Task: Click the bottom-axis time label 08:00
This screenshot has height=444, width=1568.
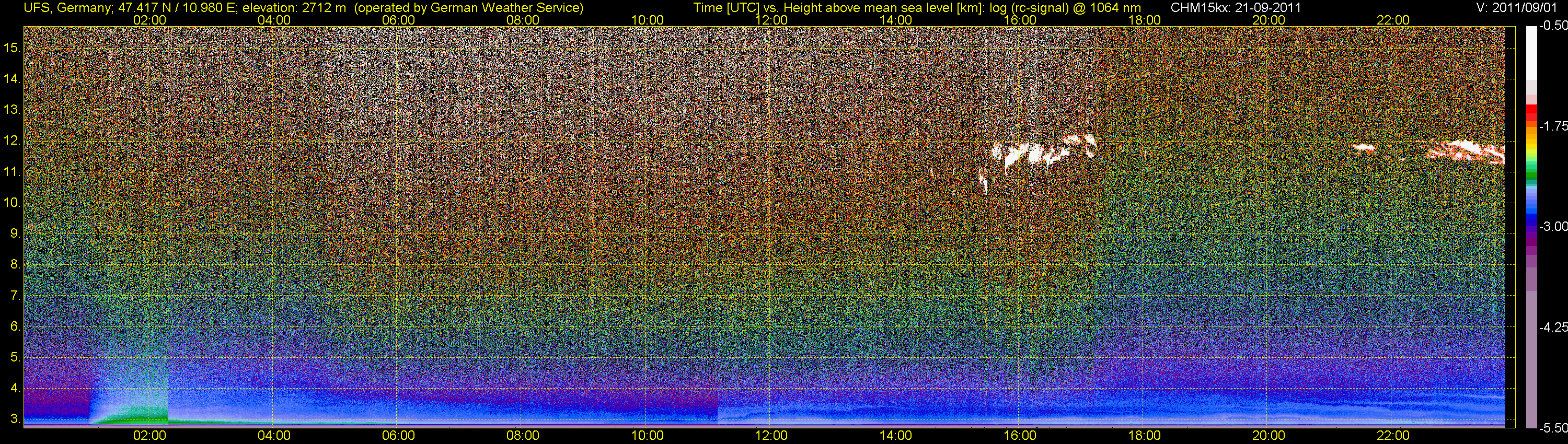Action: 523,436
